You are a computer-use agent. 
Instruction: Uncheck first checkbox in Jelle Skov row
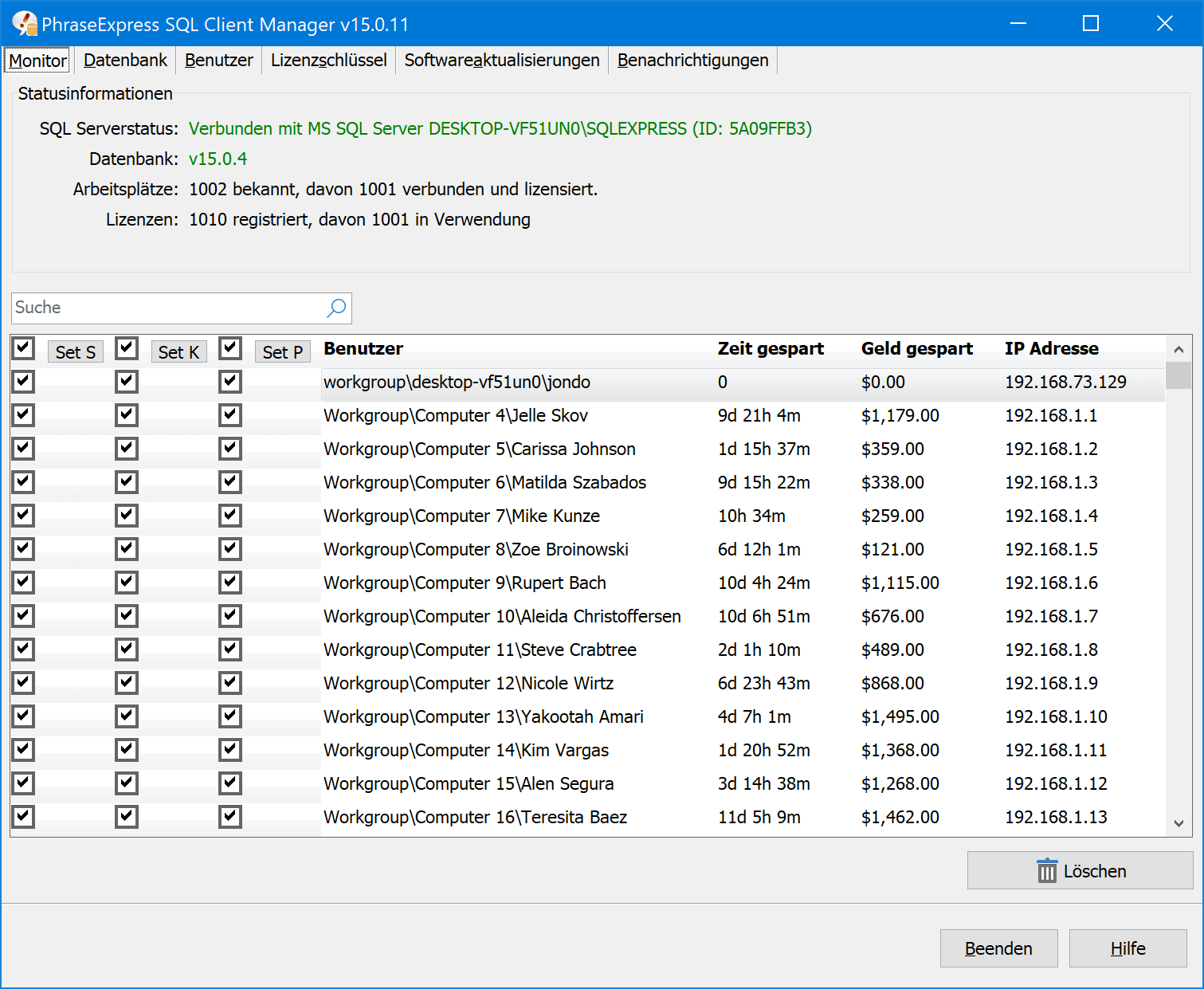click(x=23, y=415)
